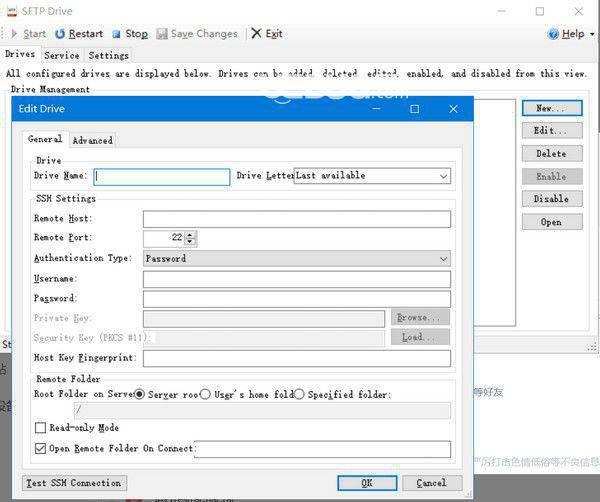
Task: Click the SFTP Drive app icon in title bar
Action: (x=12, y=11)
